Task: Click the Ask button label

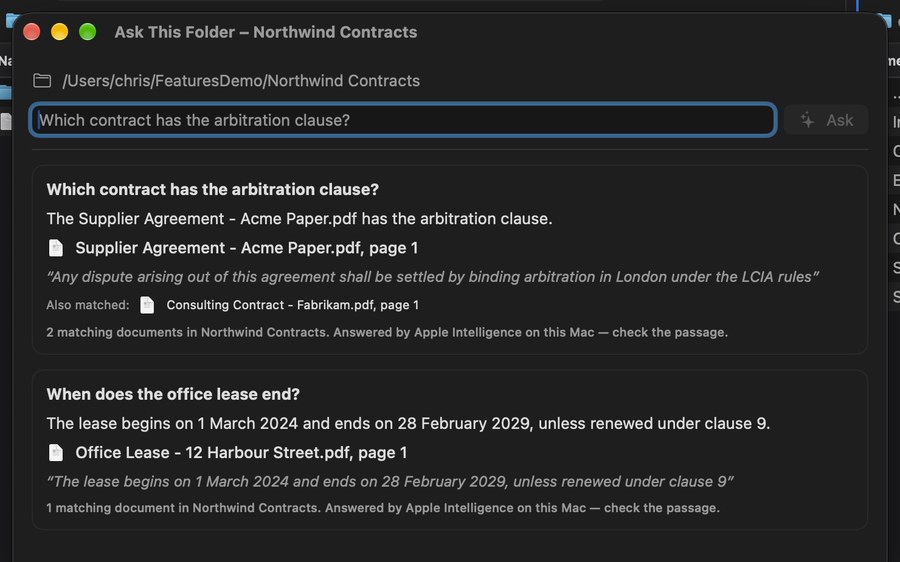Action: [x=840, y=120]
